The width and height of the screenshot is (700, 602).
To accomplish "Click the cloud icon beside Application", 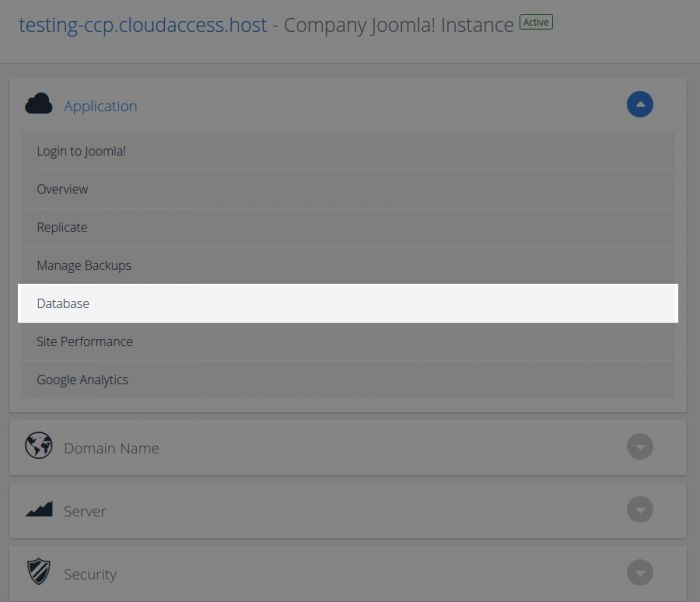I will point(38,104).
